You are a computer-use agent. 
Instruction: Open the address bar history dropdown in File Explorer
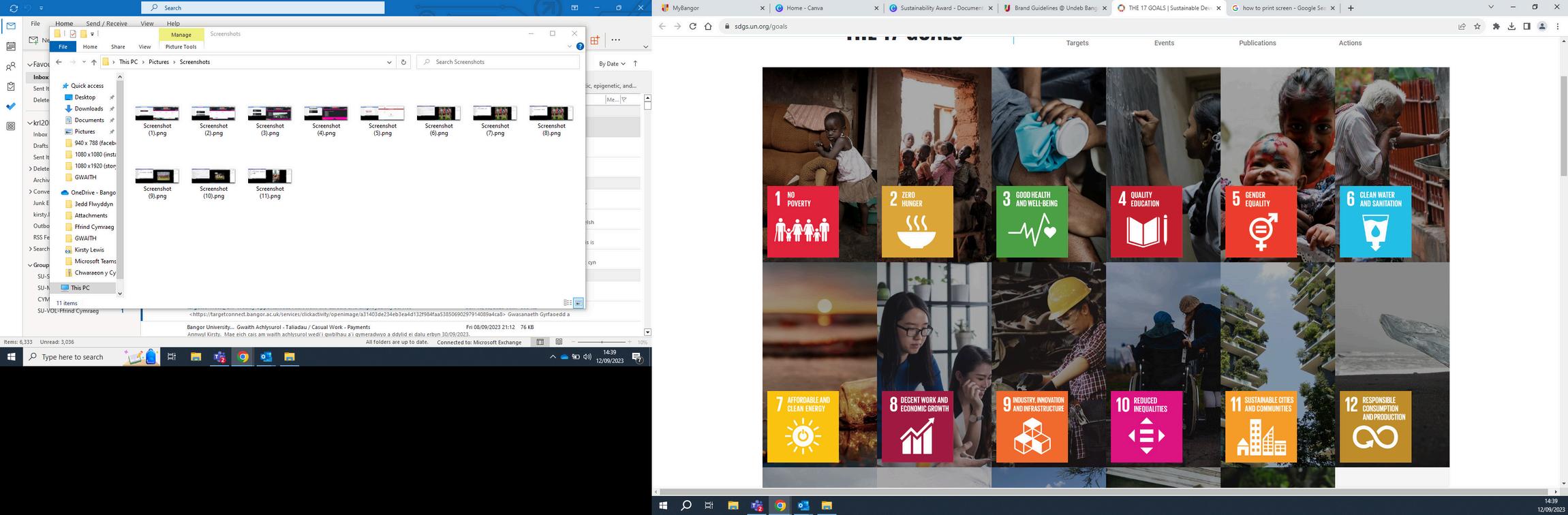pos(389,62)
